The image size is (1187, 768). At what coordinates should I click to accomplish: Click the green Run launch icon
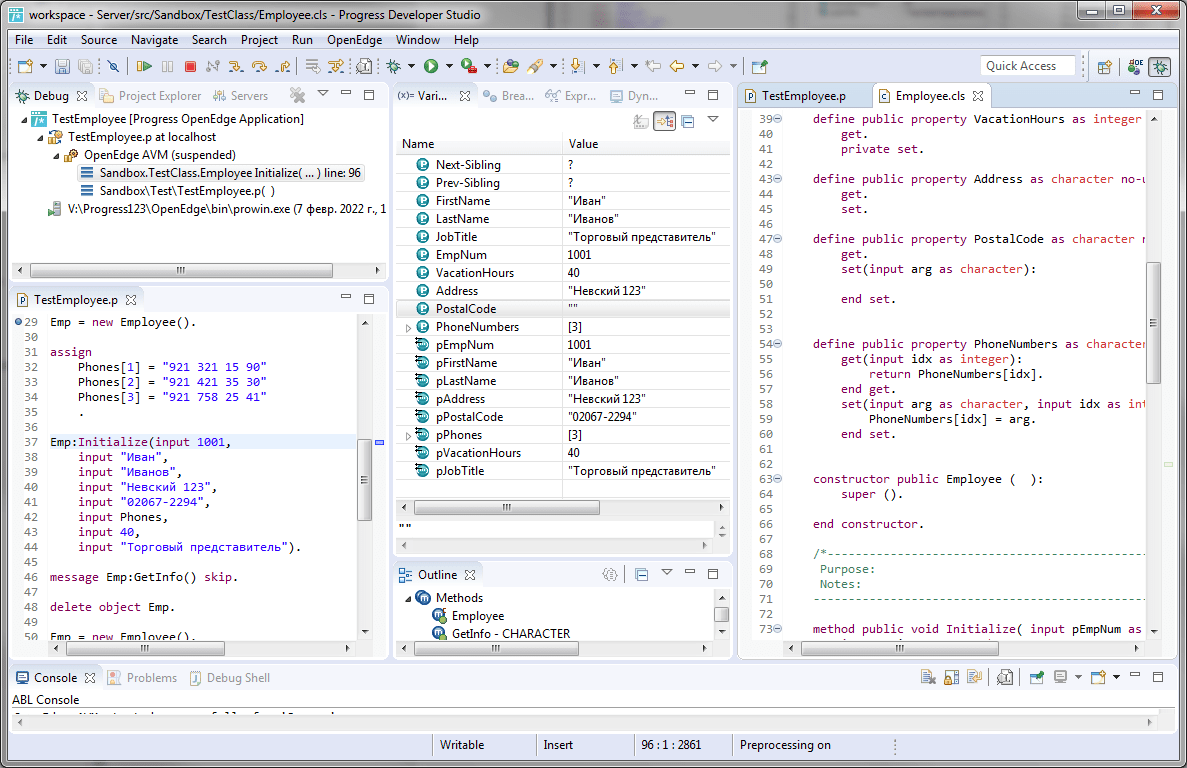point(431,67)
